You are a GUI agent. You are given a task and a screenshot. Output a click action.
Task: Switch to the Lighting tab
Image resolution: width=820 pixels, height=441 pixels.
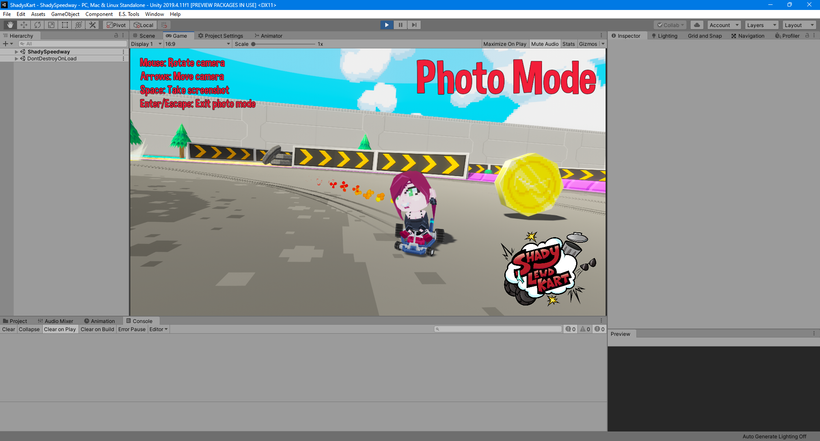664,36
